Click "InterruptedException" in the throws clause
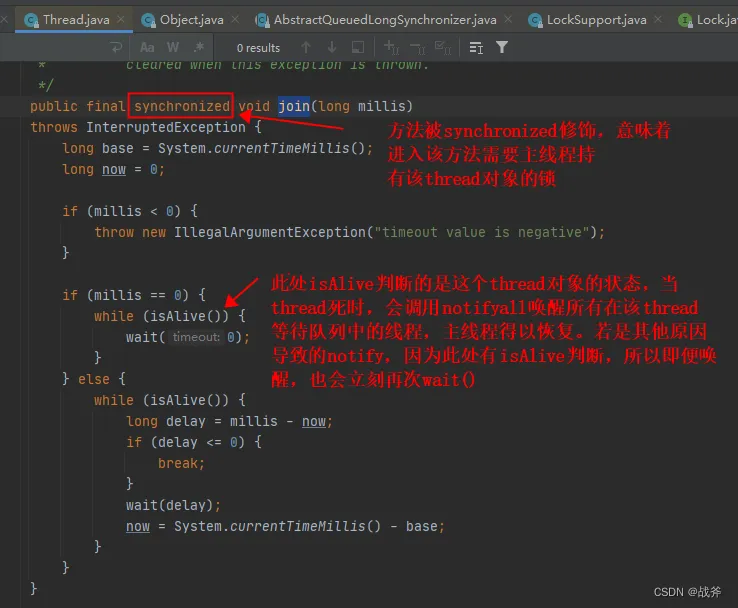Image resolution: width=738 pixels, height=608 pixels. 166,127
